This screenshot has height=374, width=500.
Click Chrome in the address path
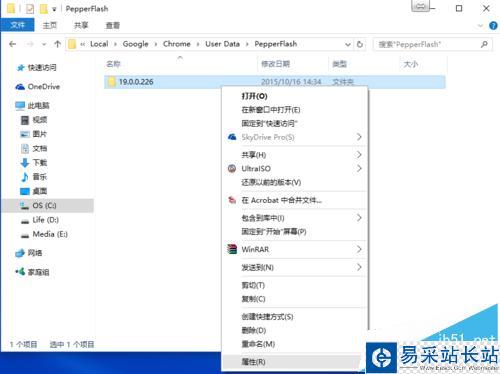pyautogui.click(x=177, y=44)
